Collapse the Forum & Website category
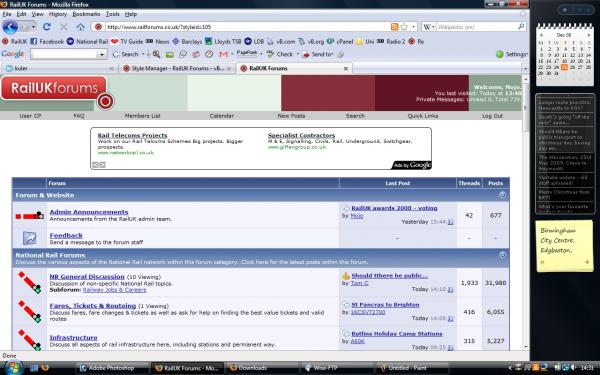Image resolution: width=600 pixels, height=375 pixels. click(x=502, y=195)
